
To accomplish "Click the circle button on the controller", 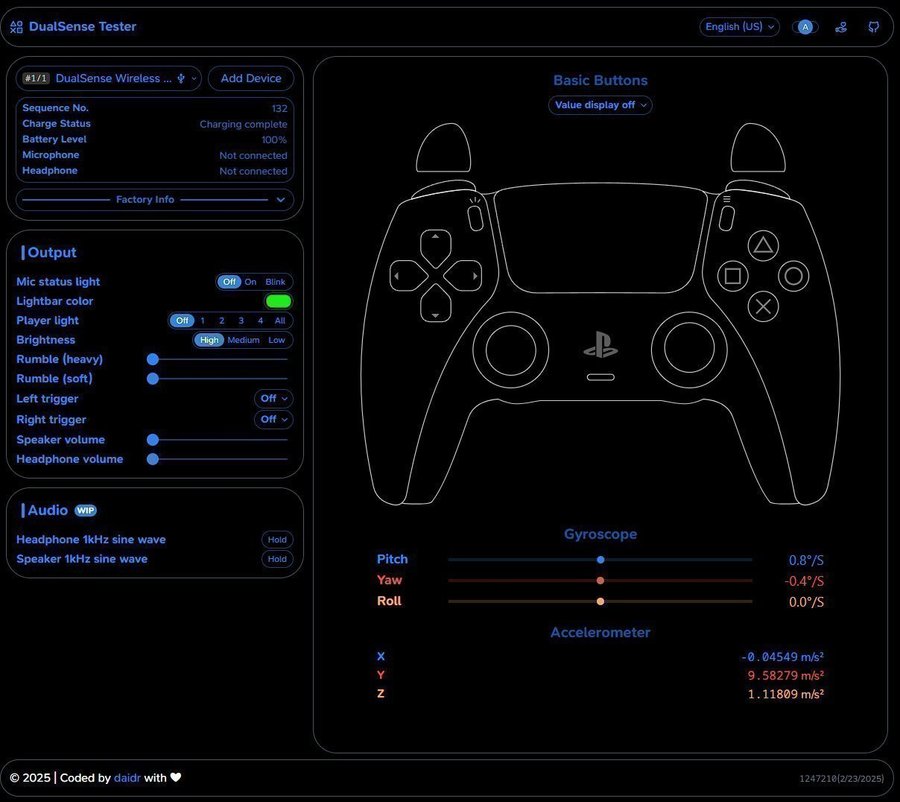I will 794,275.
